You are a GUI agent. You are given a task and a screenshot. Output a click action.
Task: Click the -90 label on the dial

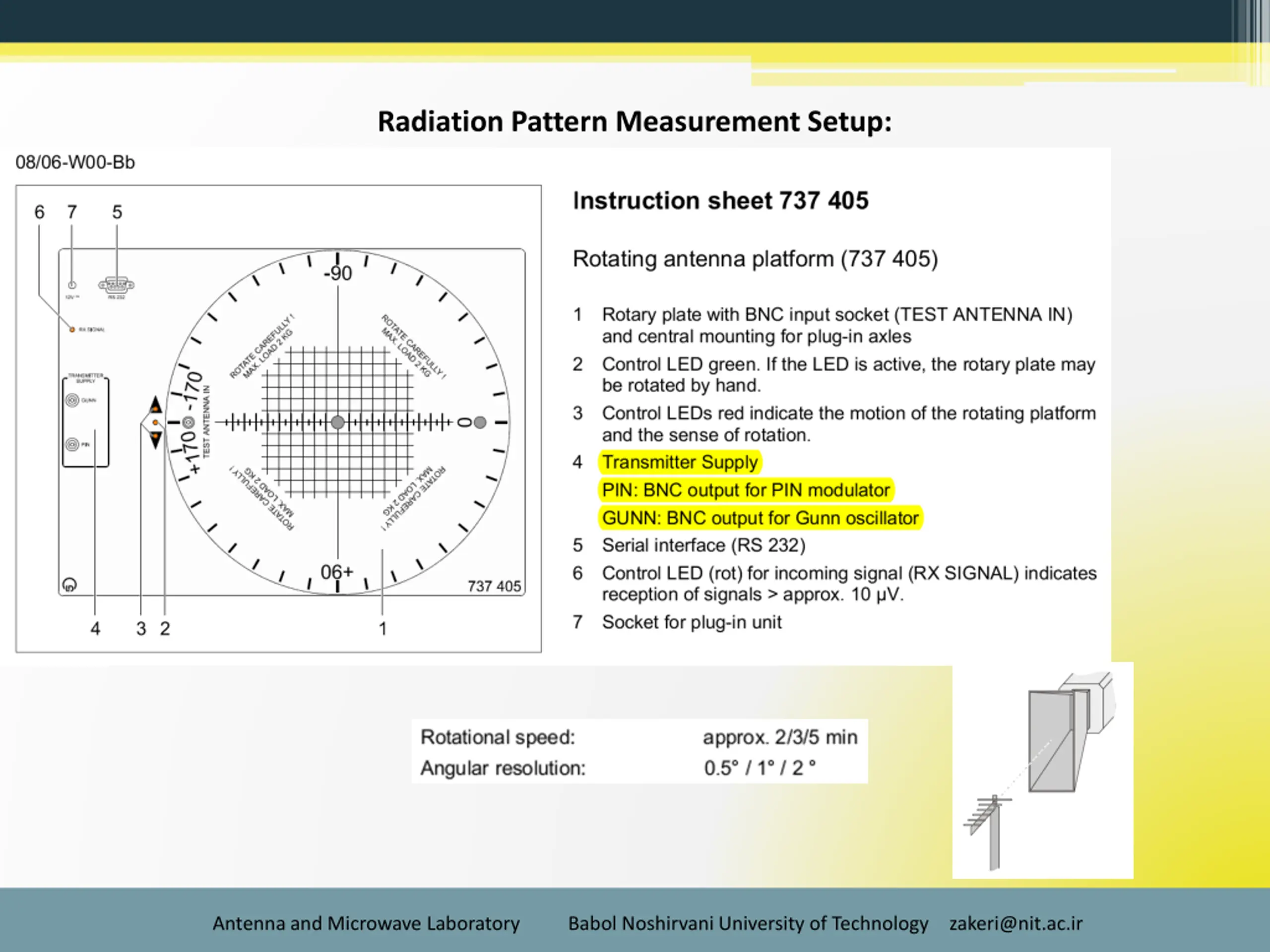(338, 274)
